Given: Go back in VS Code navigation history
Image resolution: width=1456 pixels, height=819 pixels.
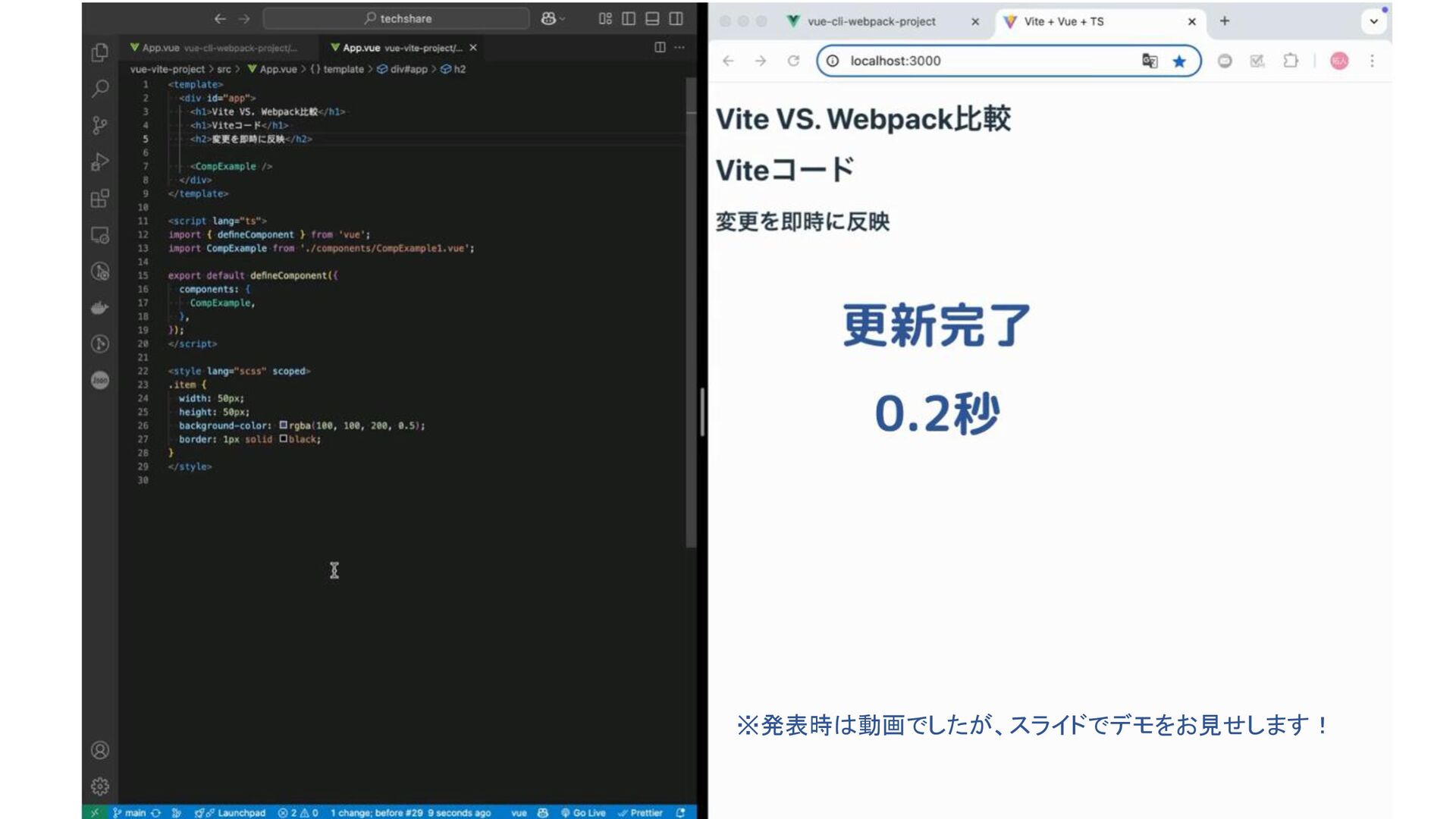Looking at the screenshot, I should (x=220, y=18).
